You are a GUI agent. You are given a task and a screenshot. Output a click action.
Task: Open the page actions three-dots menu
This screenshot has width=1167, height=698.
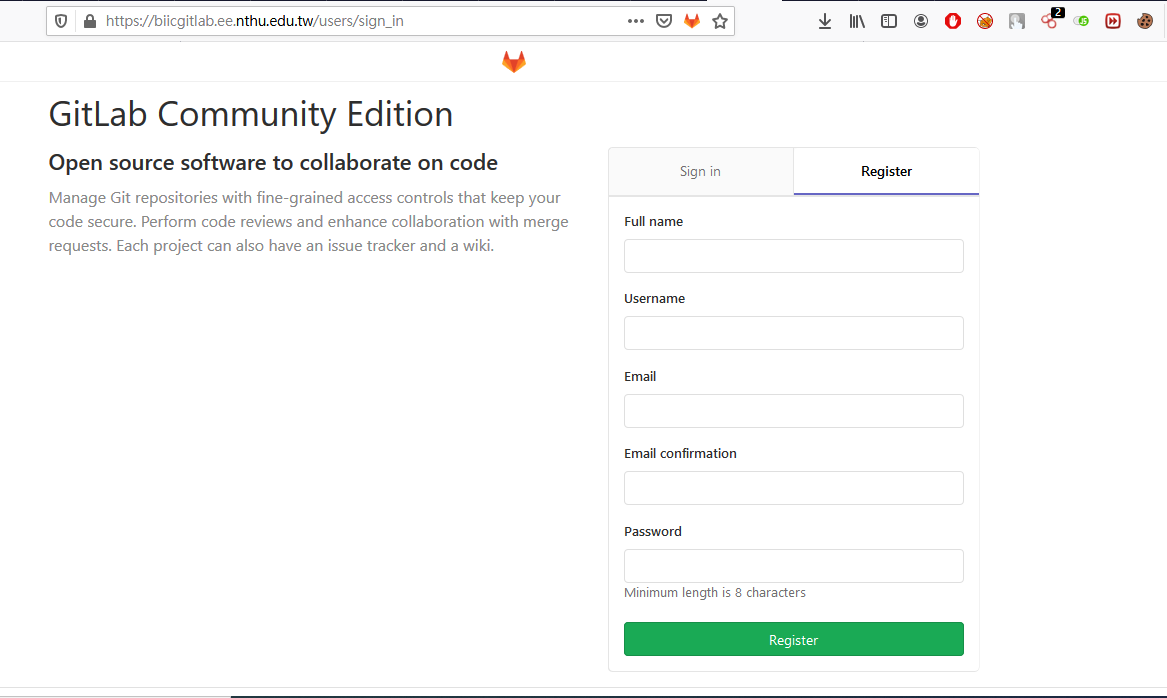pos(636,21)
